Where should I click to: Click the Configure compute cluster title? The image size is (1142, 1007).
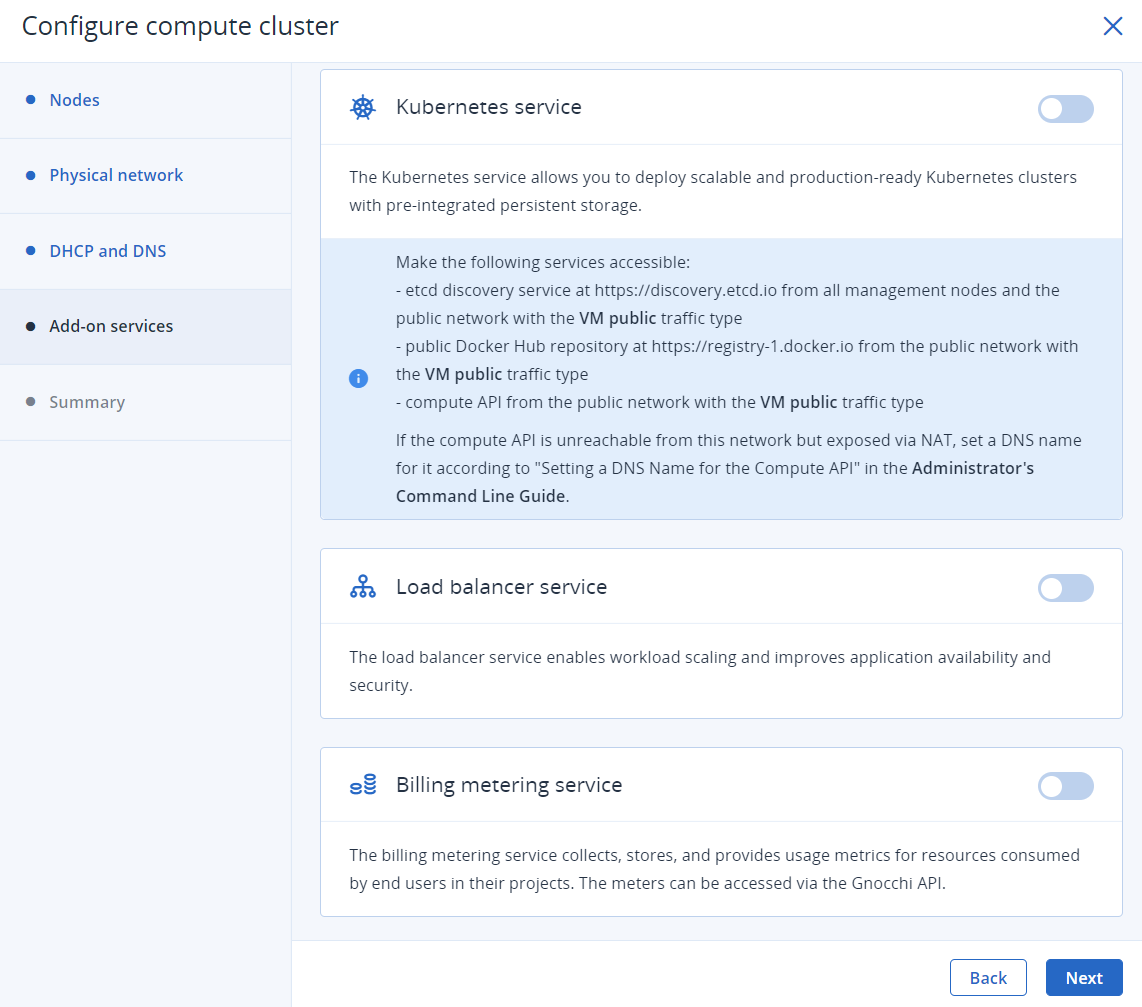(x=180, y=26)
